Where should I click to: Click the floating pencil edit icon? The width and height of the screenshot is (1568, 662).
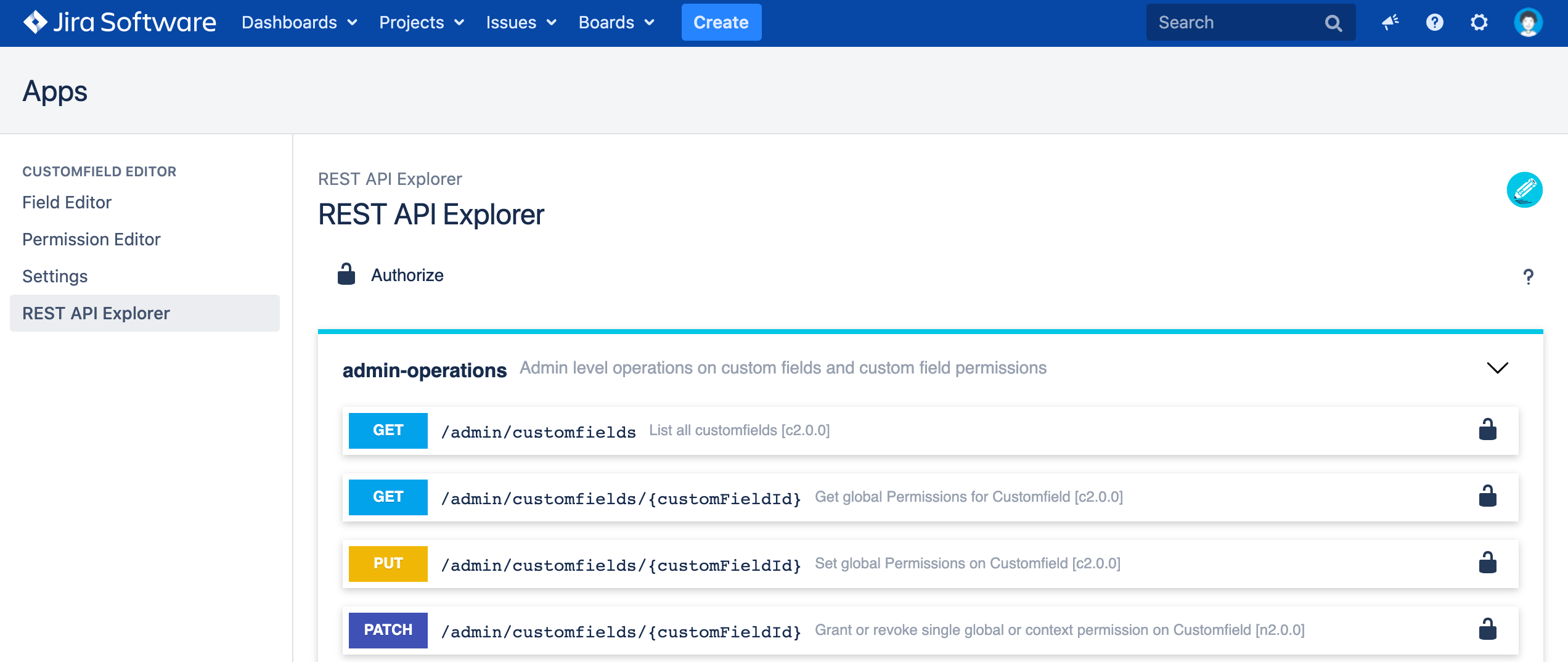point(1525,190)
